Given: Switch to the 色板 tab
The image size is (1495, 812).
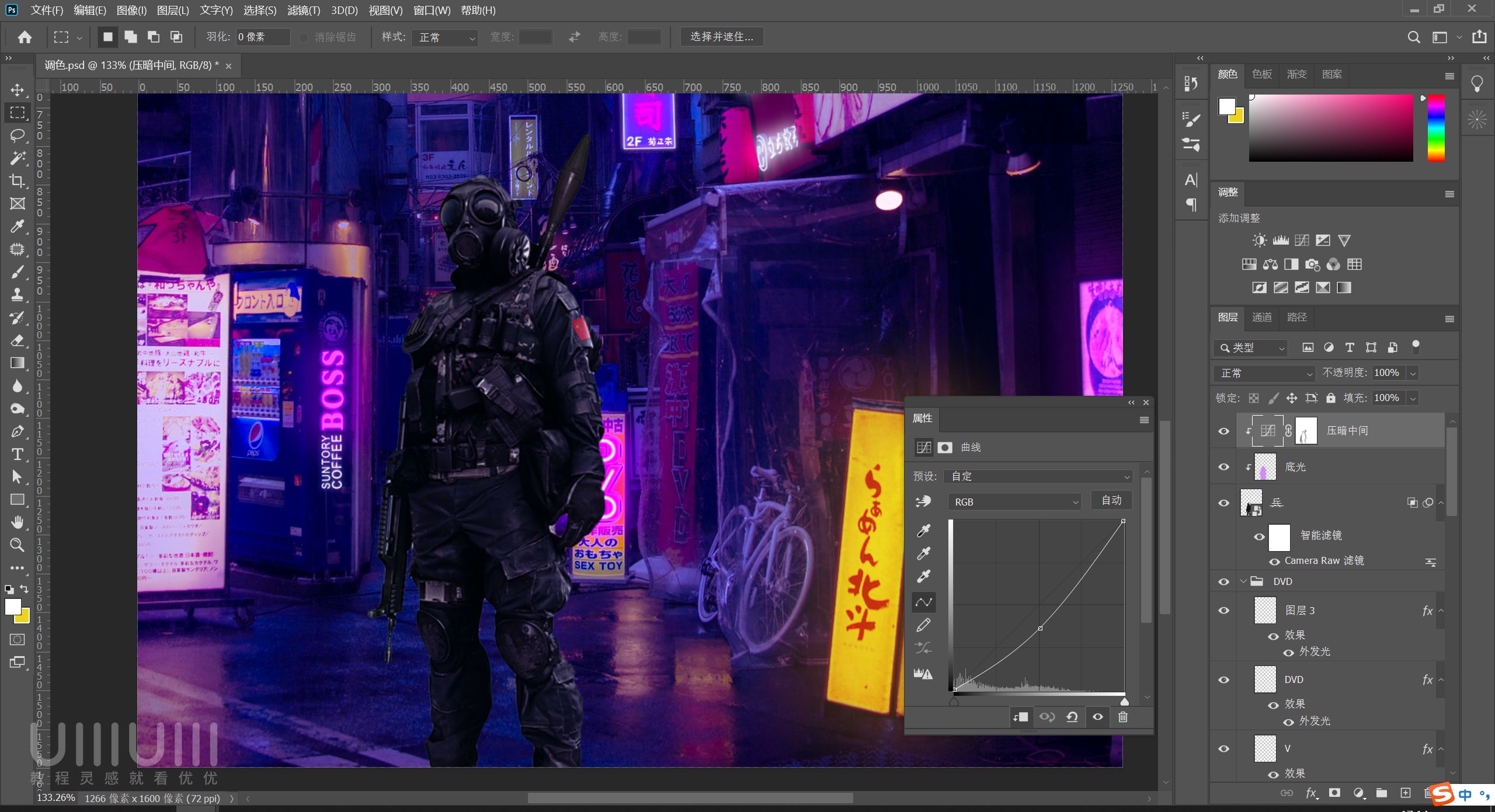Looking at the screenshot, I should pyautogui.click(x=1262, y=74).
